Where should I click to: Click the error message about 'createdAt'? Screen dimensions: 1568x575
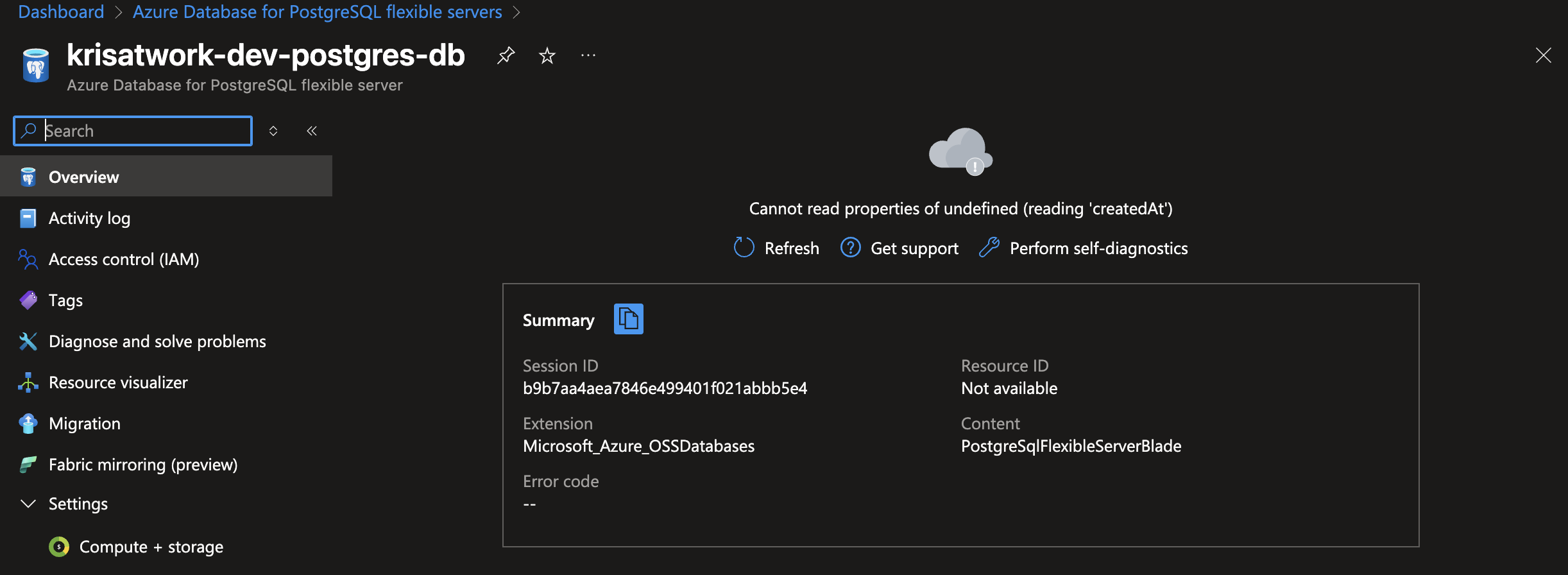[x=961, y=209]
